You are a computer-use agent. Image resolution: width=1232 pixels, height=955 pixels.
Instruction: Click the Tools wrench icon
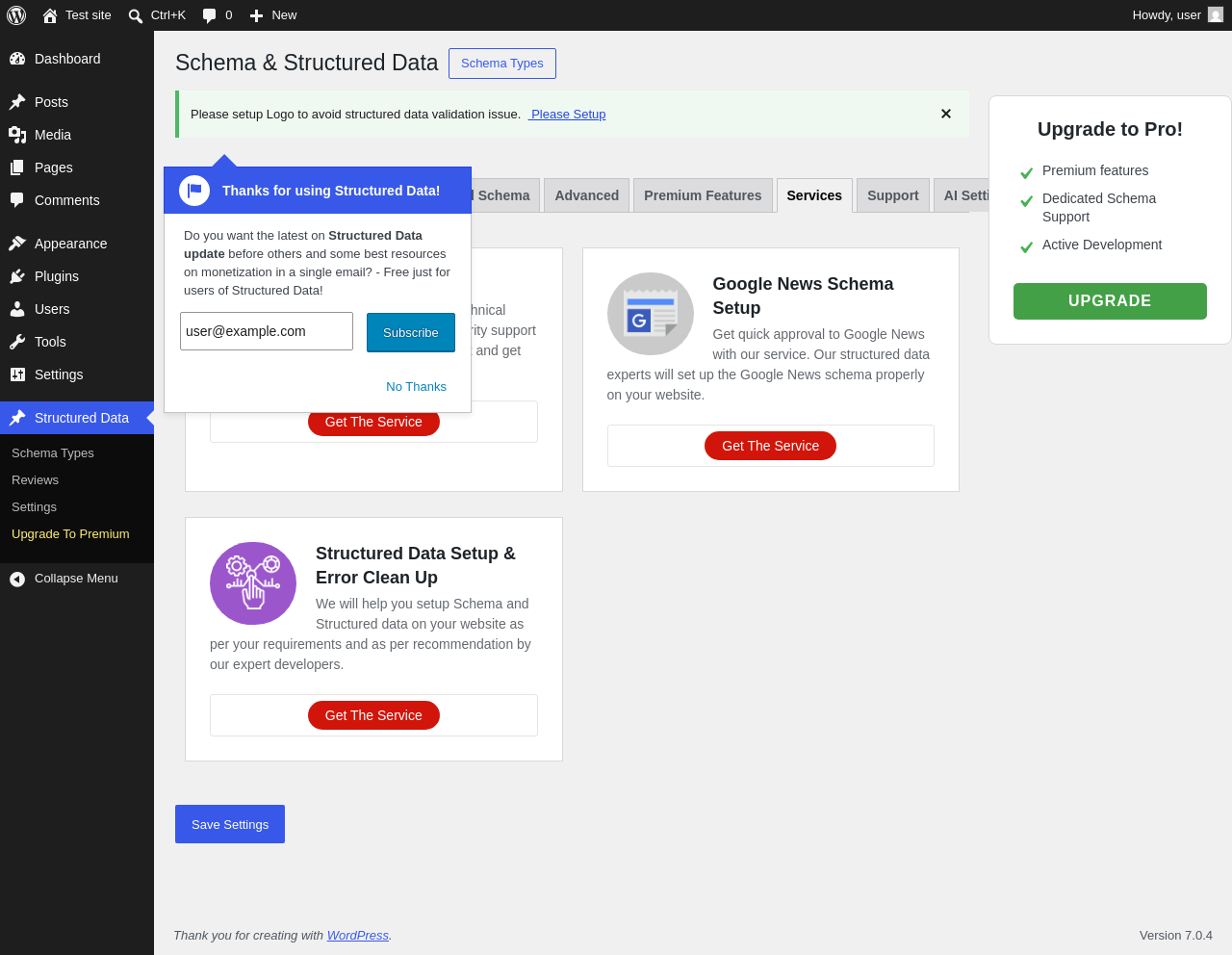click(x=17, y=342)
